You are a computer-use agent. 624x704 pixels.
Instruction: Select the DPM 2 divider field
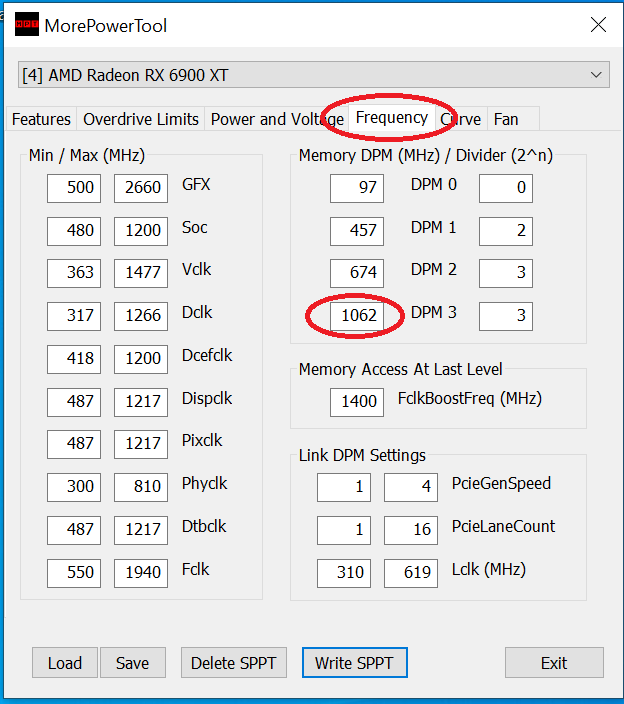pyautogui.click(x=506, y=273)
